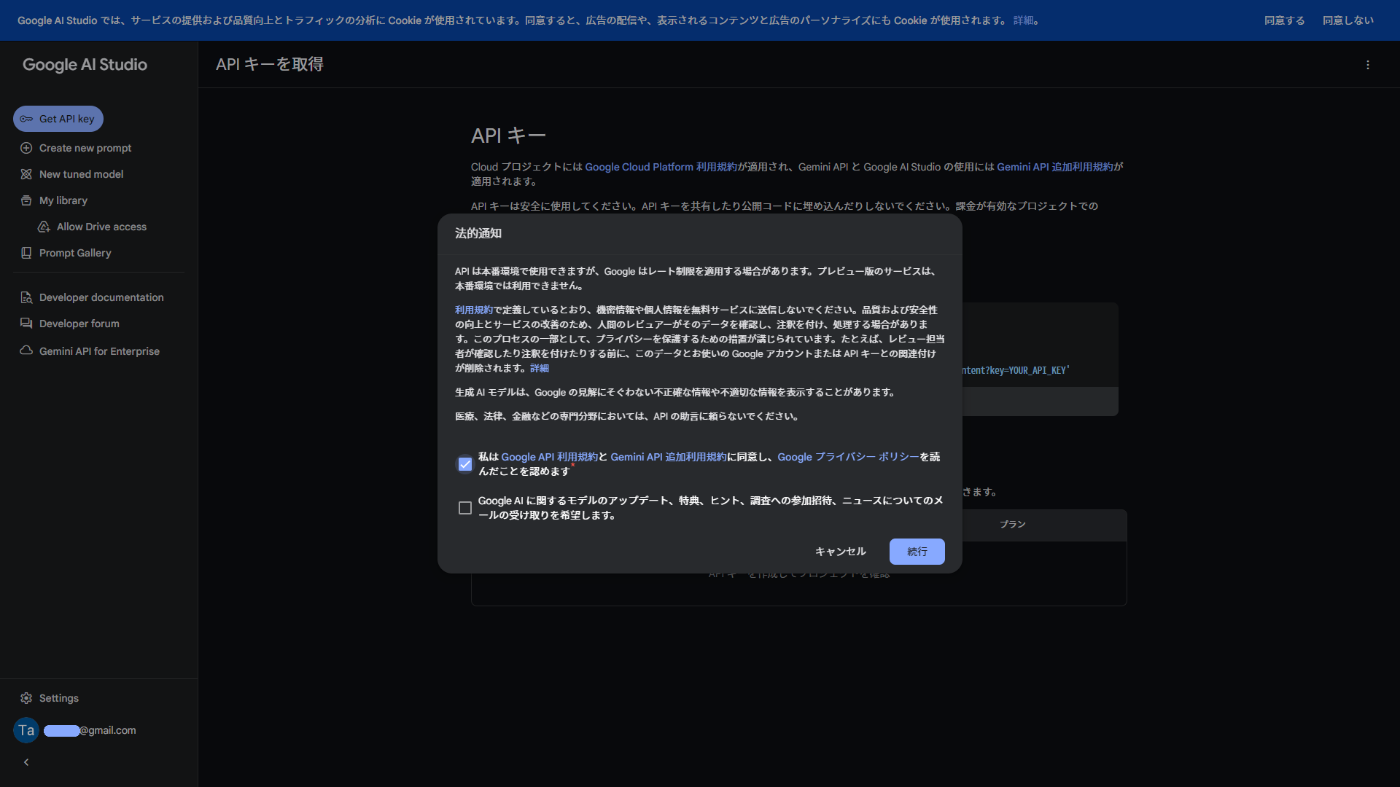Click the API キーを取得 header title
Image resolution: width=1400 pixels, height=787 pixels.
click(270, 65)
